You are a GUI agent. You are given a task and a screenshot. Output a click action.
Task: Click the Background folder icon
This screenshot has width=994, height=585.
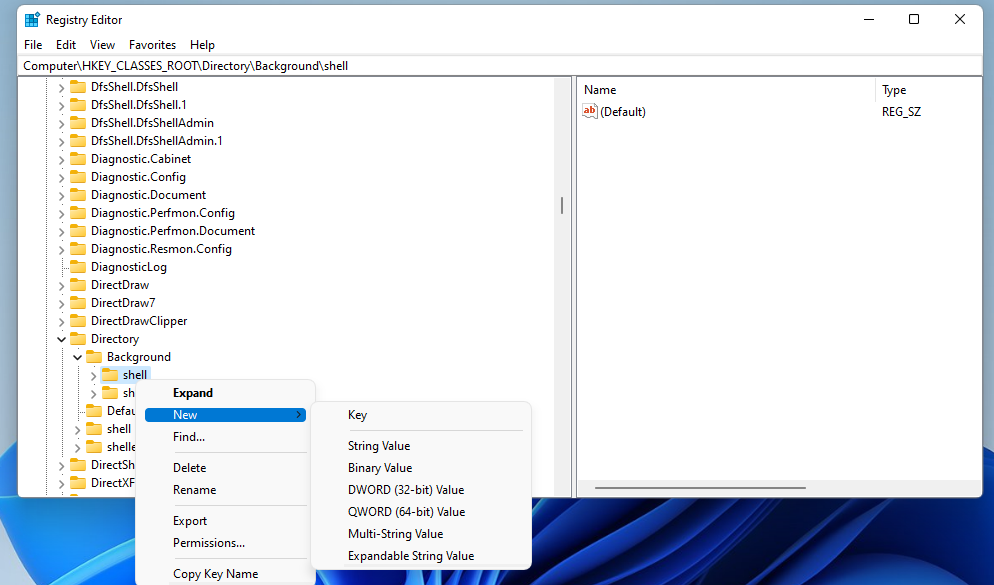point(94,356)
